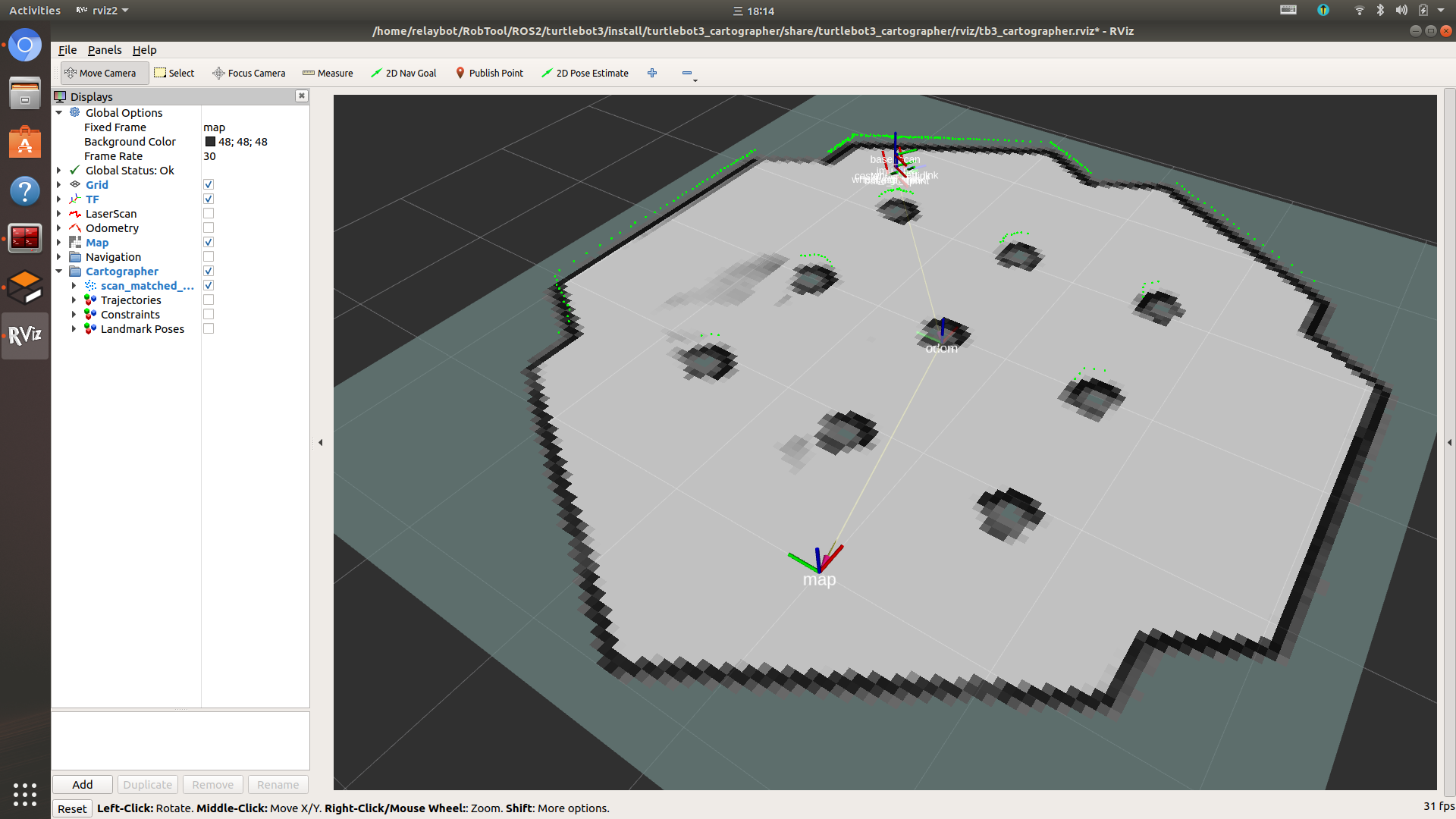
Task: Expand the Global Status item
Action: 59,171
